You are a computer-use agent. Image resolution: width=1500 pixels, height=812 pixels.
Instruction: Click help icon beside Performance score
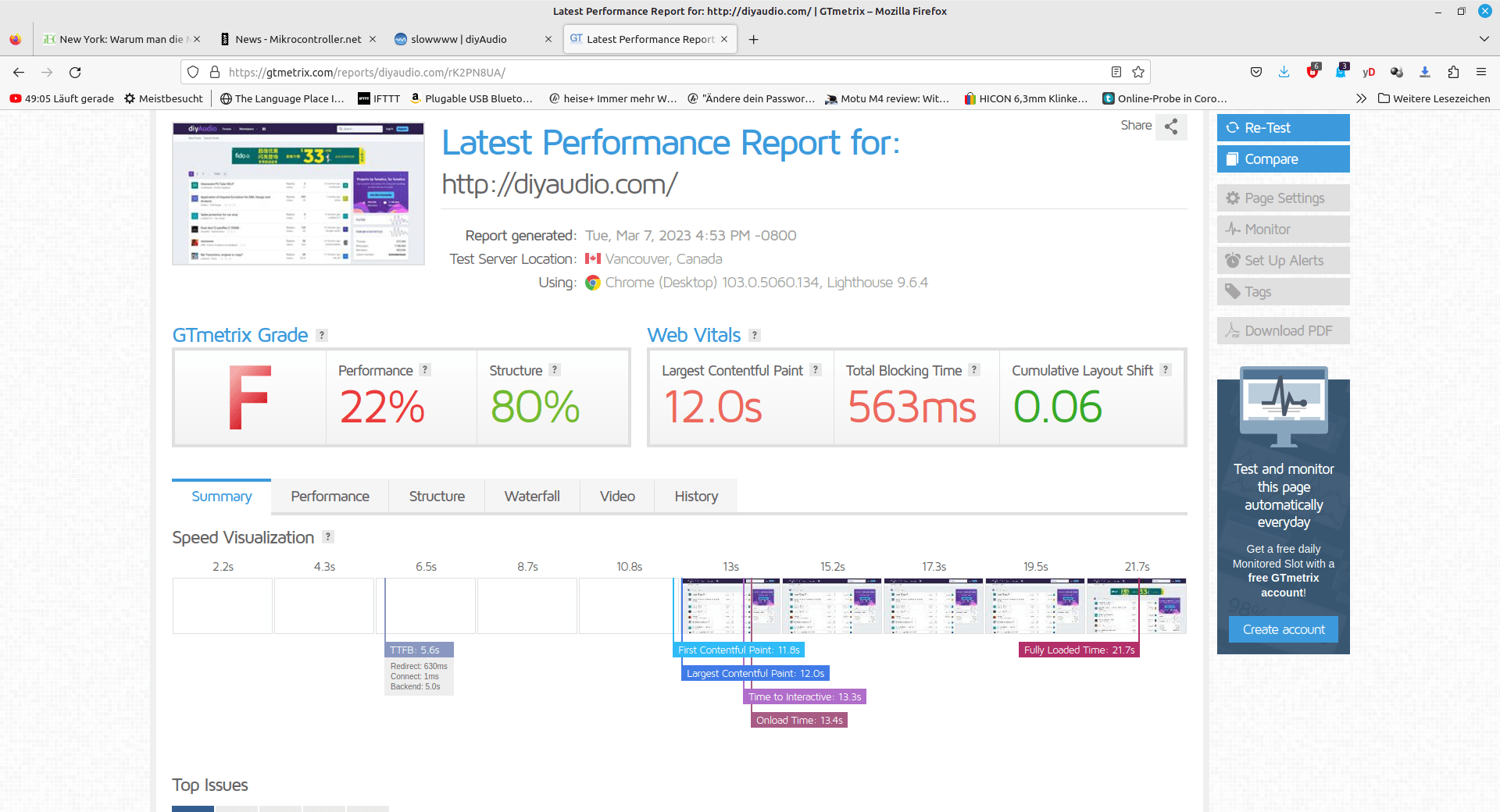[x=425, y=370]
